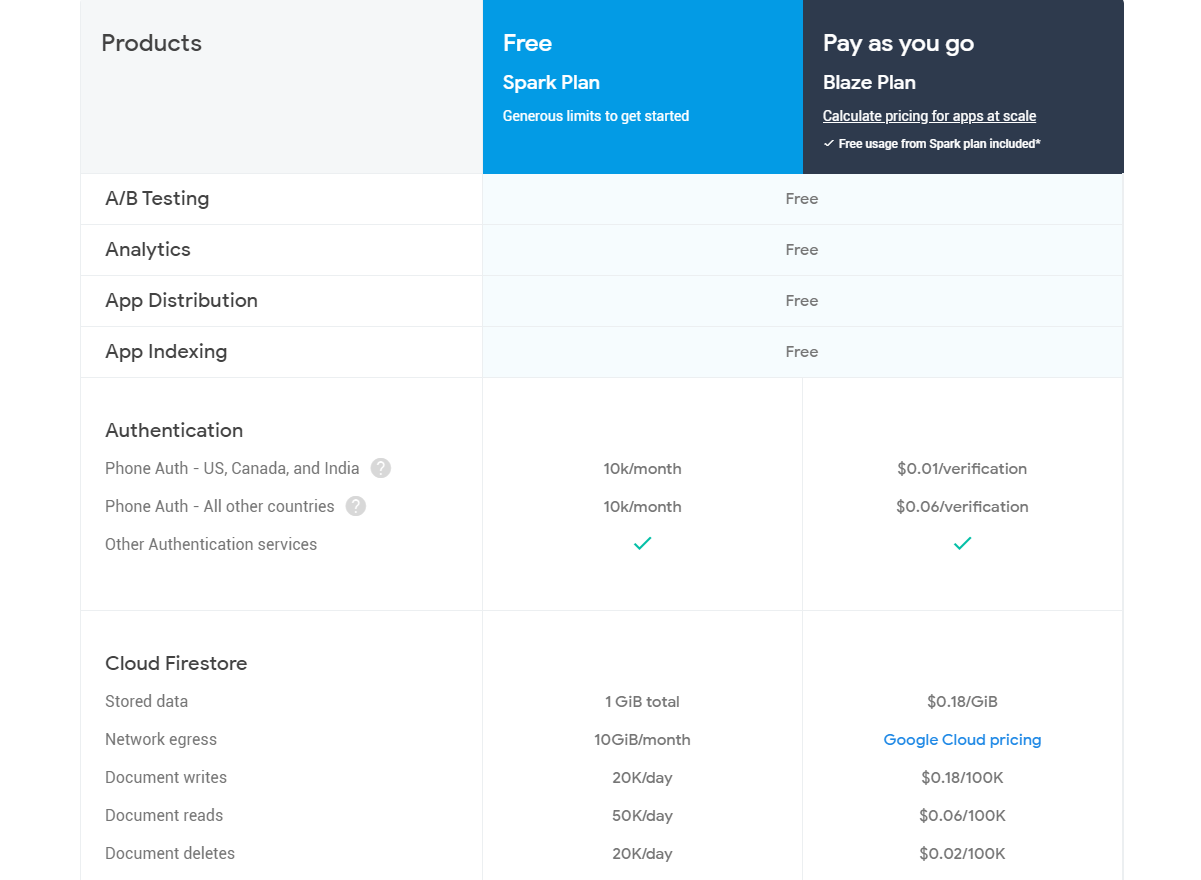Image resolution: width=1201 pixels, height=880 pixels.
Task: Click the App Indexing row label
Action: point(166,352)
